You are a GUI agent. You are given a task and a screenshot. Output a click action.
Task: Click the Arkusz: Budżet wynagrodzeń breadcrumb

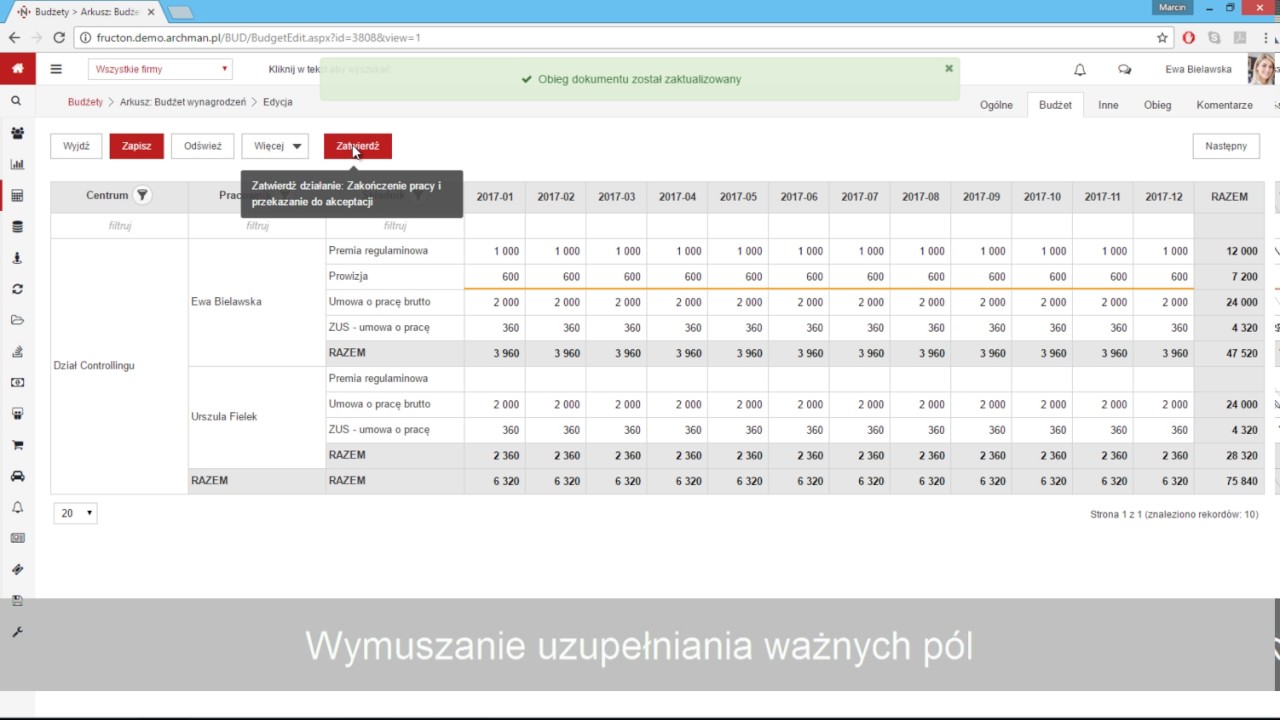click(x=183, y=102)
